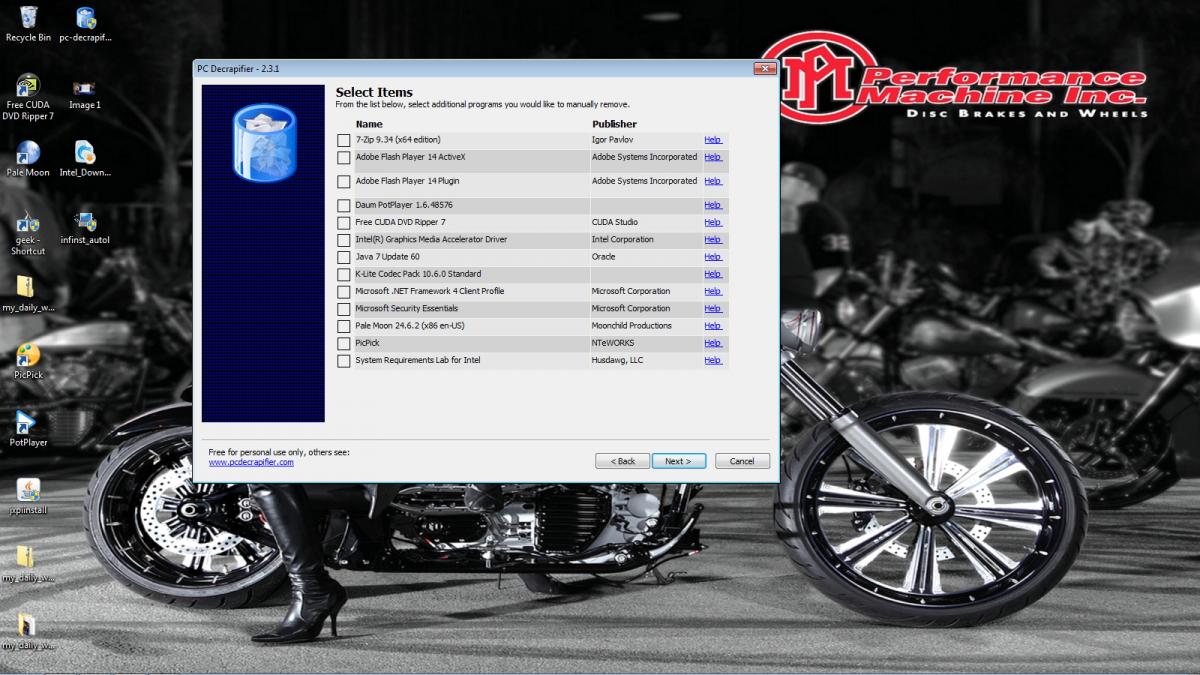Check the Adobe Flash Player 14 Plugin checkbox

[344, 182]
